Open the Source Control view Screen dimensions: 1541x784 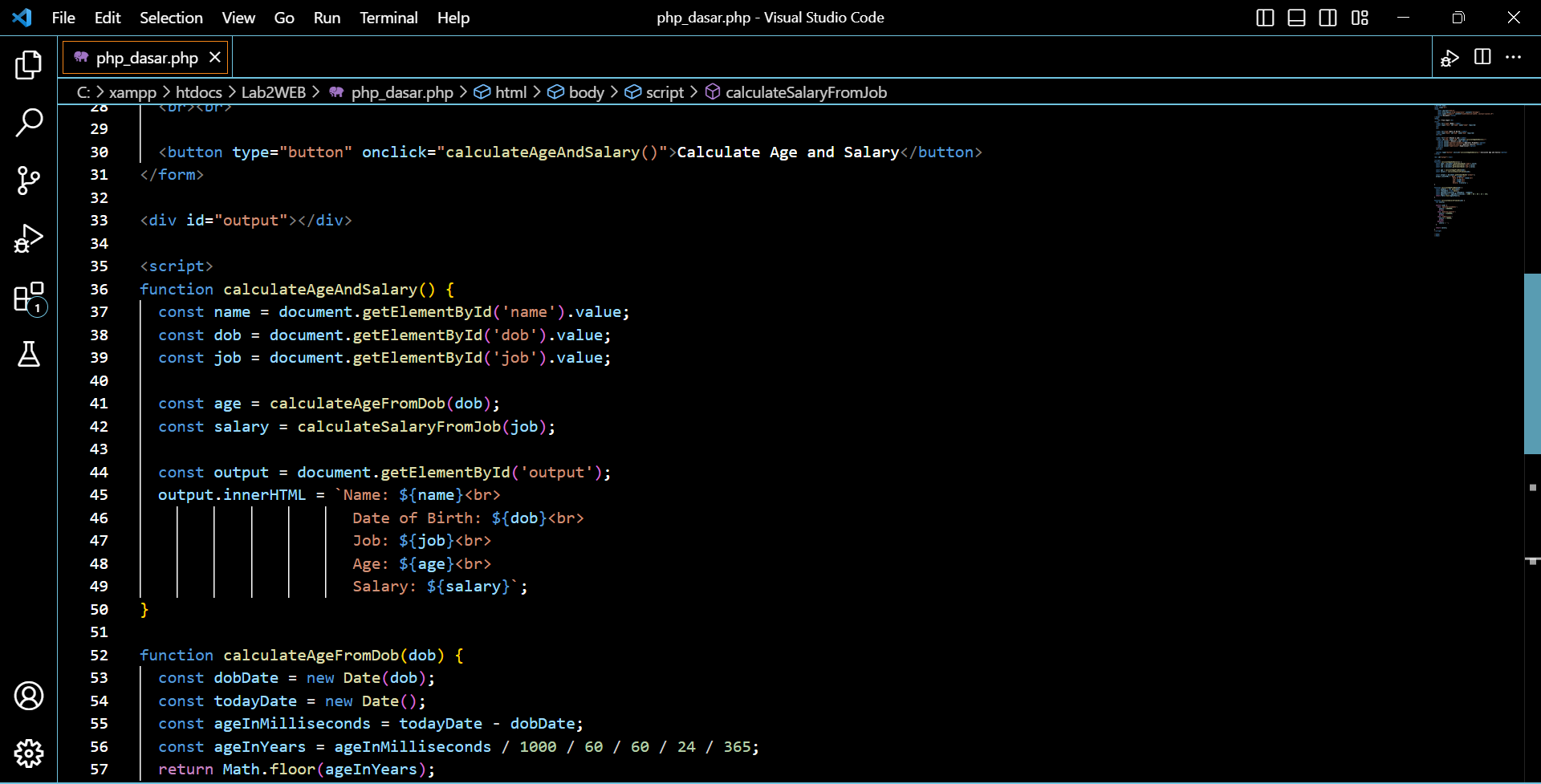(29, 181)
